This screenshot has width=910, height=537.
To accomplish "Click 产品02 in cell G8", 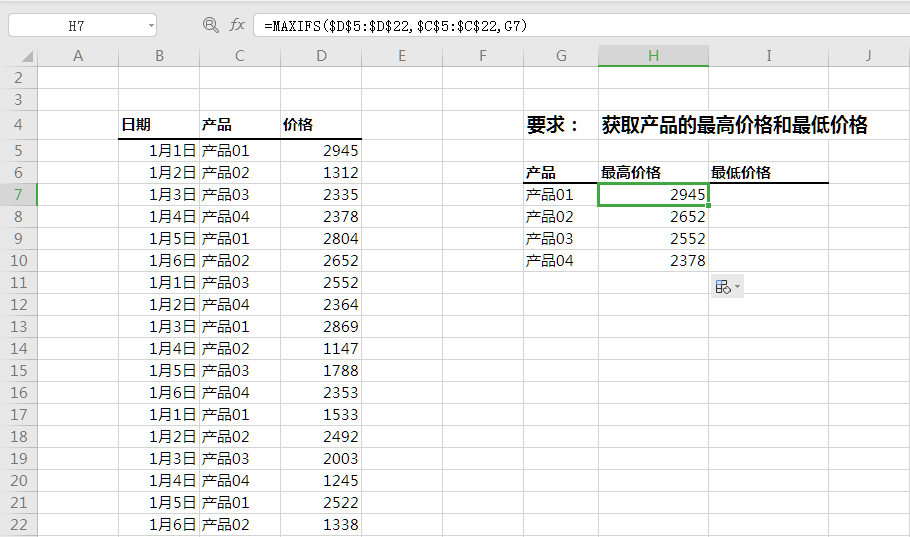I will (561, 217).
